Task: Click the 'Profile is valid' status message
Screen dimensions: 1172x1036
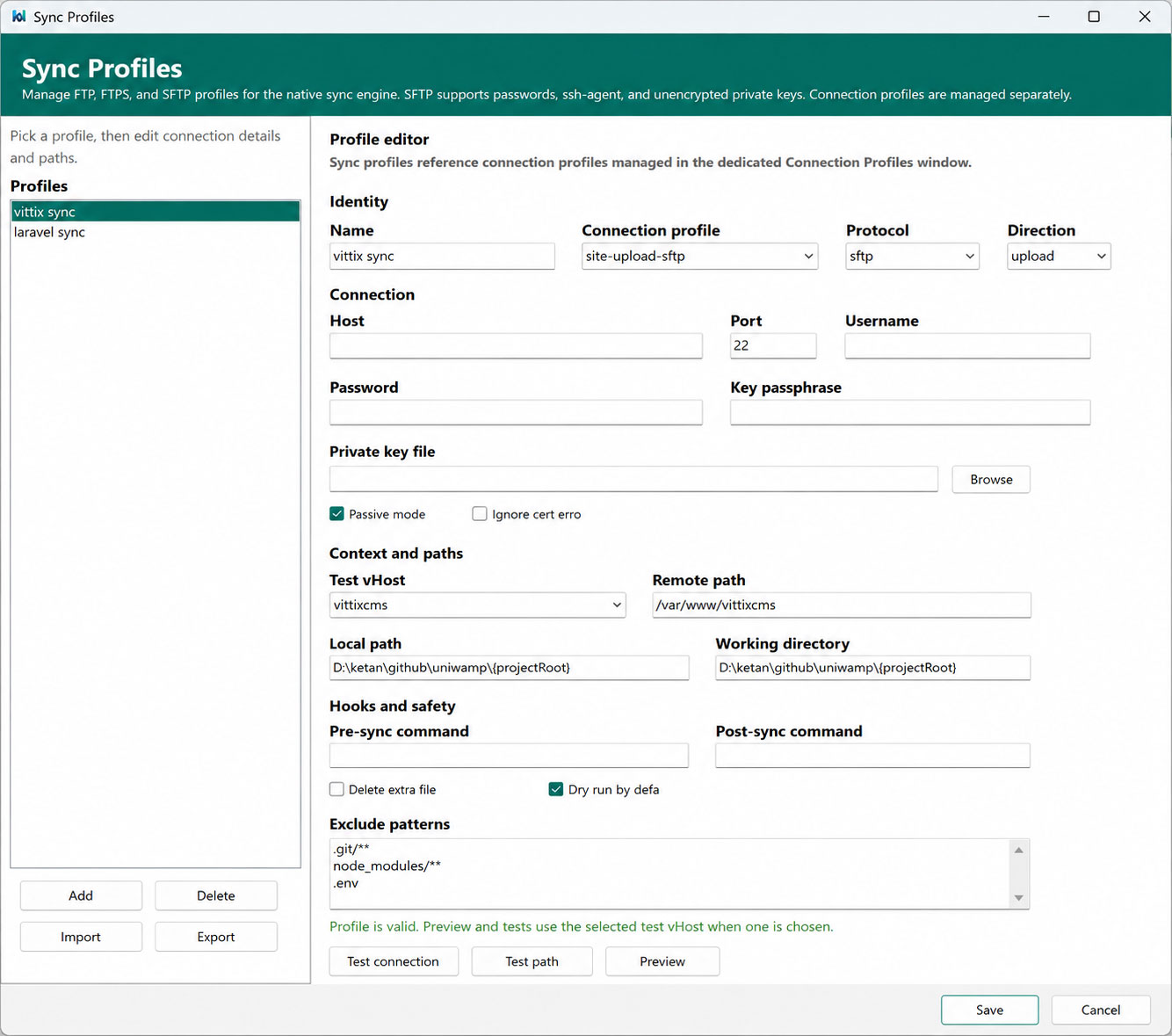Action: click(x=582, y=927)
